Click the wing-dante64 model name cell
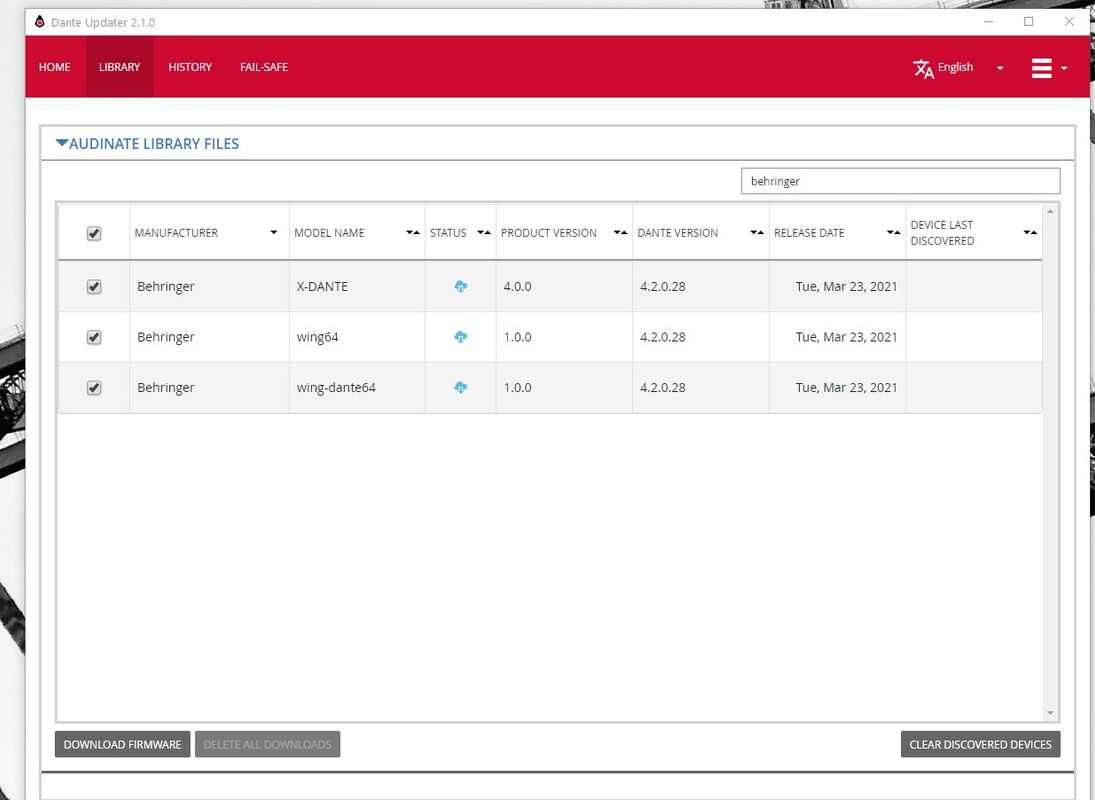The image size is (1095, 800). pyautogui.click(x=357, y=387)
